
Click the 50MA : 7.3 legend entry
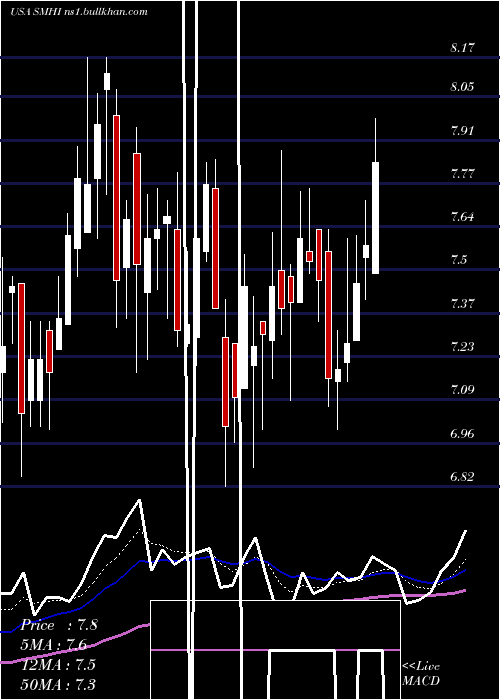point(58,684)
